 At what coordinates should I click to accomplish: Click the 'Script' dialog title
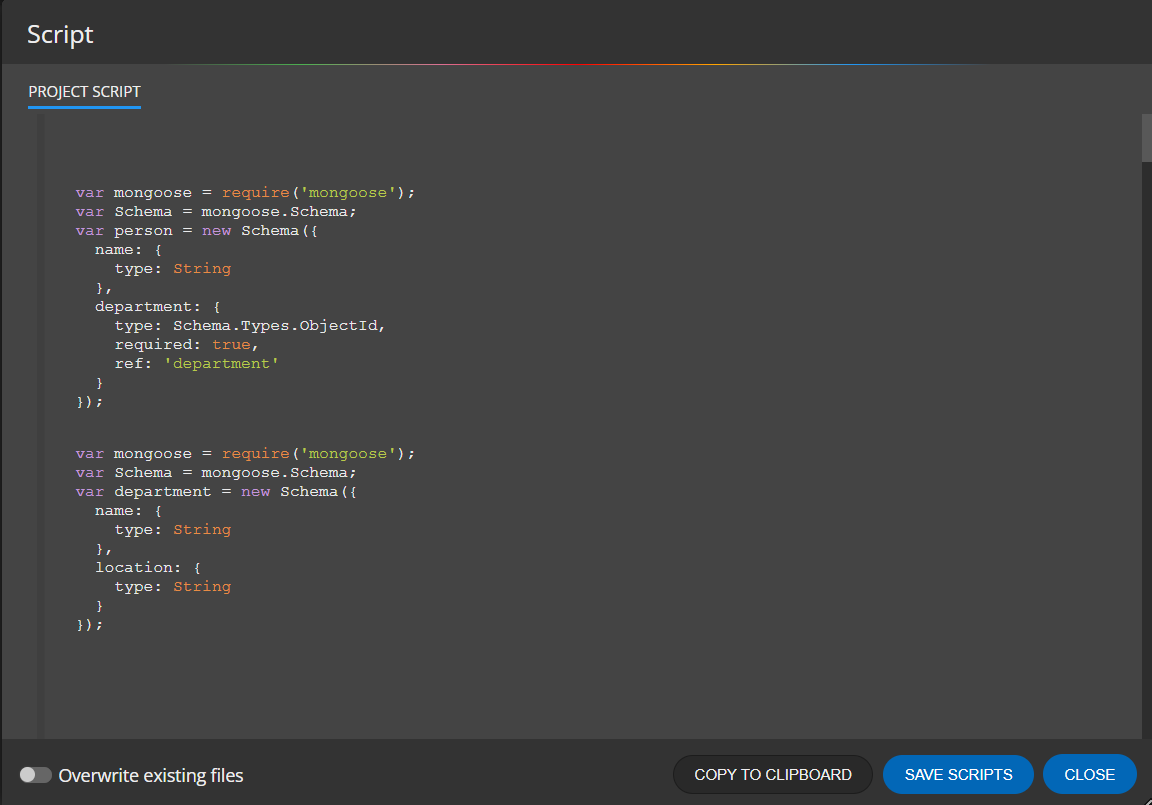[60, 34]
